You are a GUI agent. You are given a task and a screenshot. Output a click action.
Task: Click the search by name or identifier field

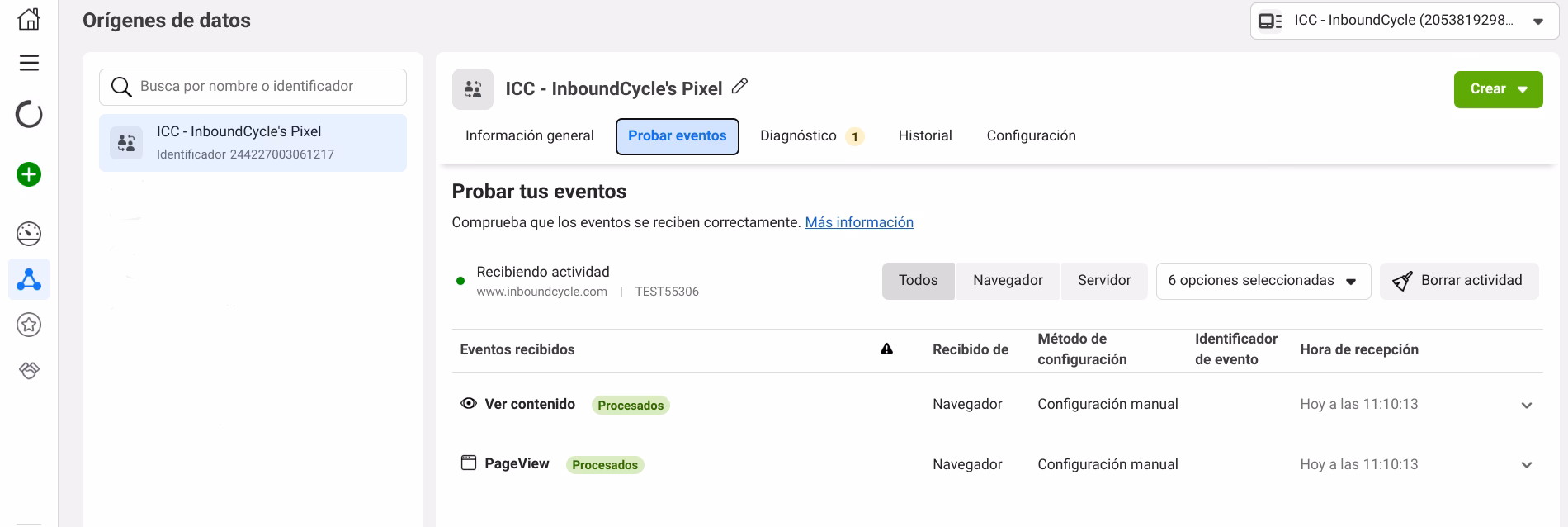tap(253, 87)
